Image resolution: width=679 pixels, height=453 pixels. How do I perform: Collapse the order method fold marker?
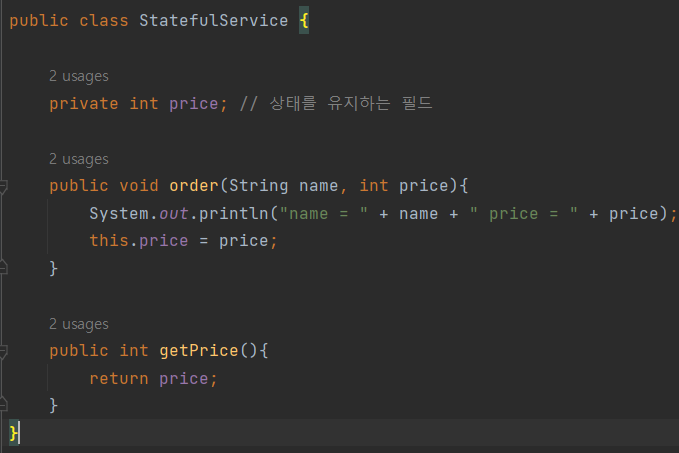tap(3, 187)
